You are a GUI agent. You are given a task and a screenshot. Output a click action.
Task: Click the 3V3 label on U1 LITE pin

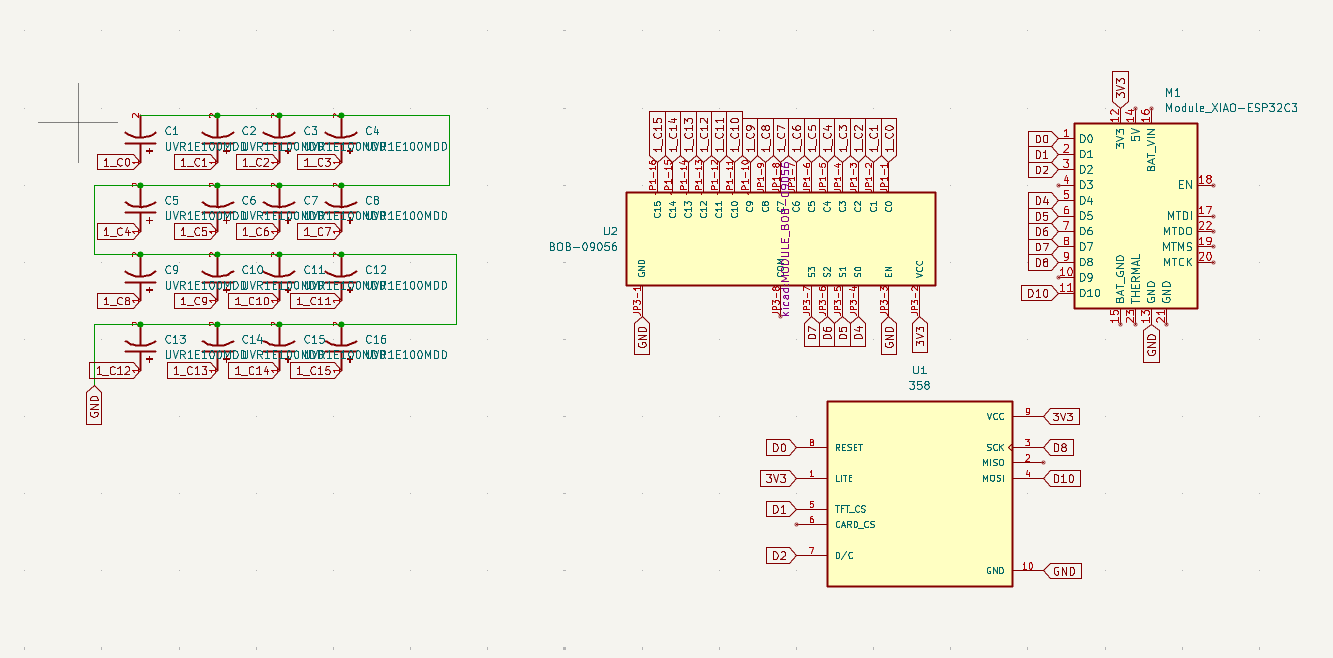pos(778,478)
